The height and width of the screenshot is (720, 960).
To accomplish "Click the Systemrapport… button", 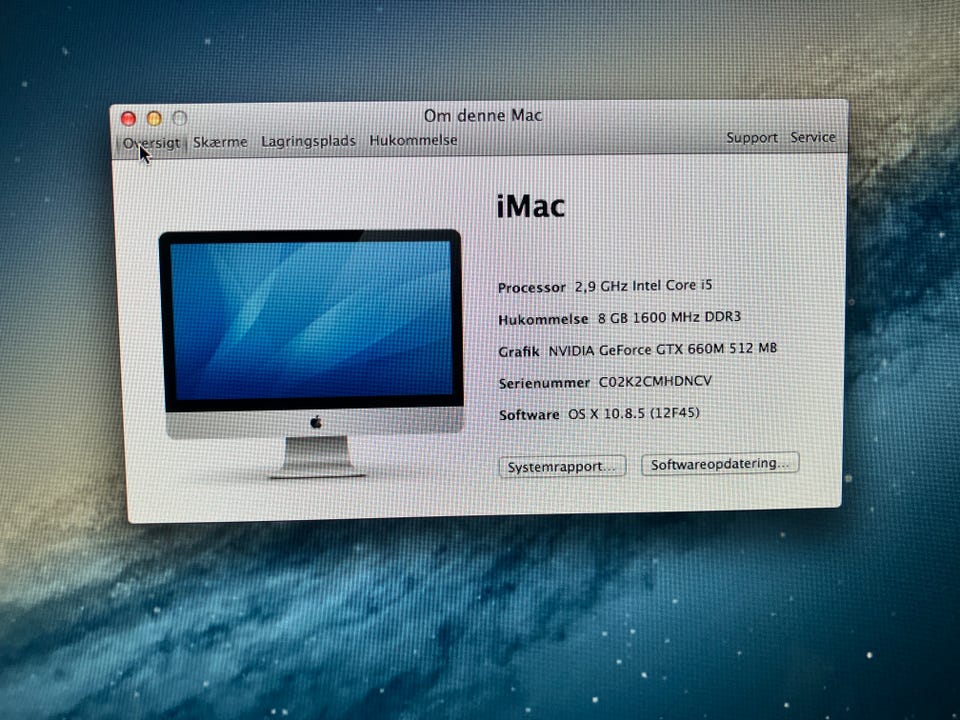I will (562, 467).
